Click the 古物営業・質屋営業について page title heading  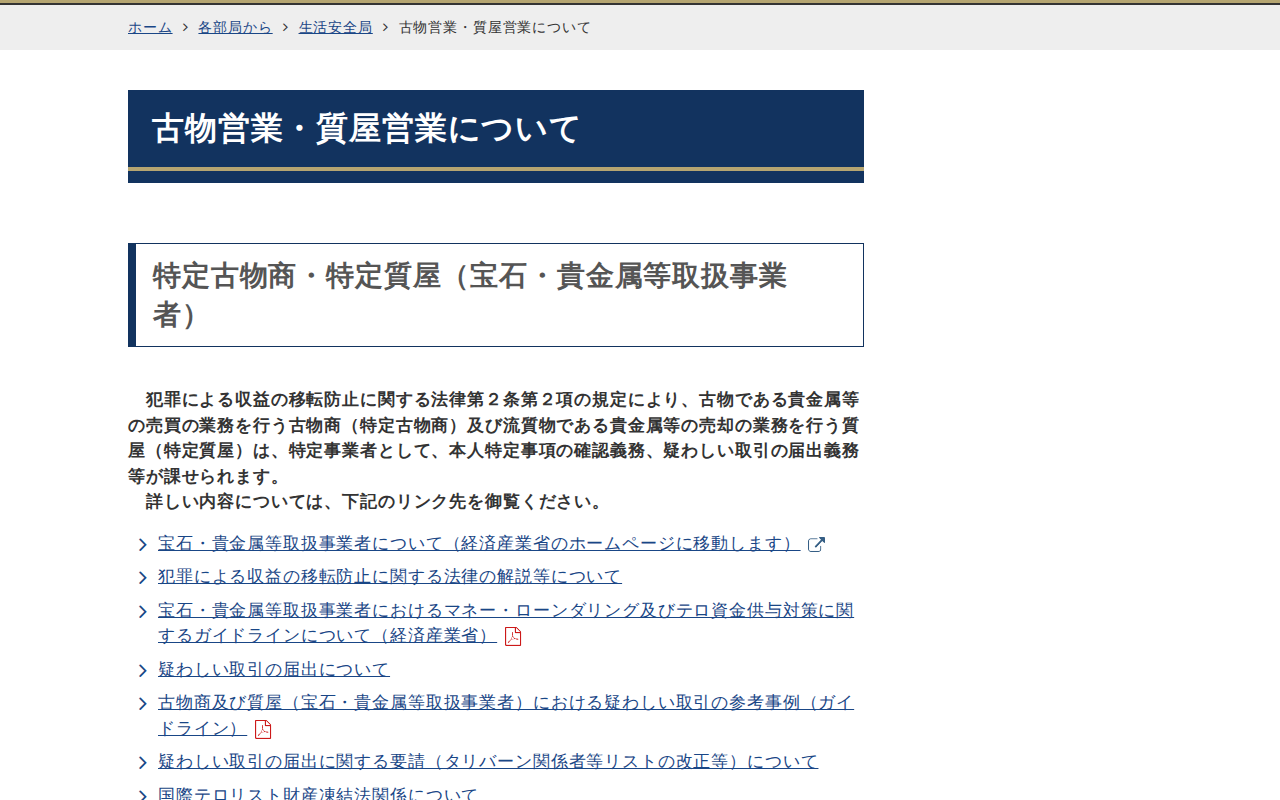coord(496,136)
